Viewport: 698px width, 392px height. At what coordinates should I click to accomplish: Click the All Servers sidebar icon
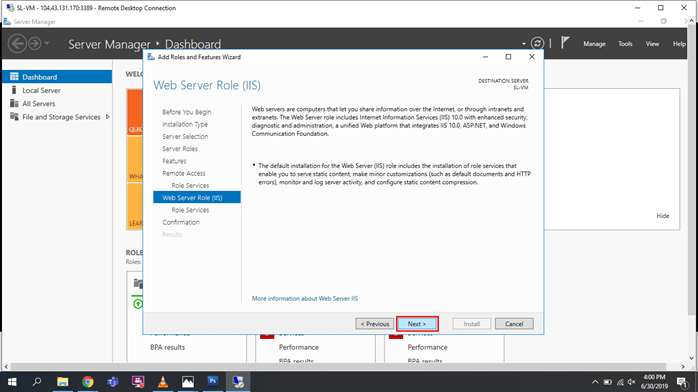pyautogui.click(x=14, y=103)
